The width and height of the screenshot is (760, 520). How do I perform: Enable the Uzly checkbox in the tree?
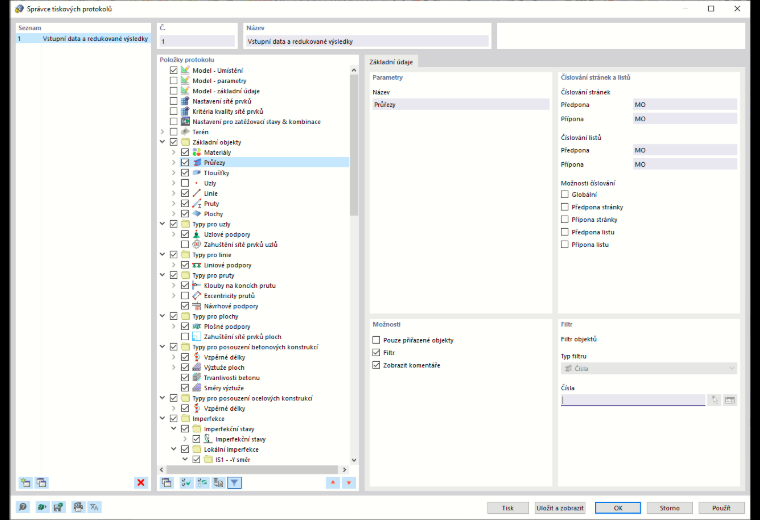coord(185,183)
